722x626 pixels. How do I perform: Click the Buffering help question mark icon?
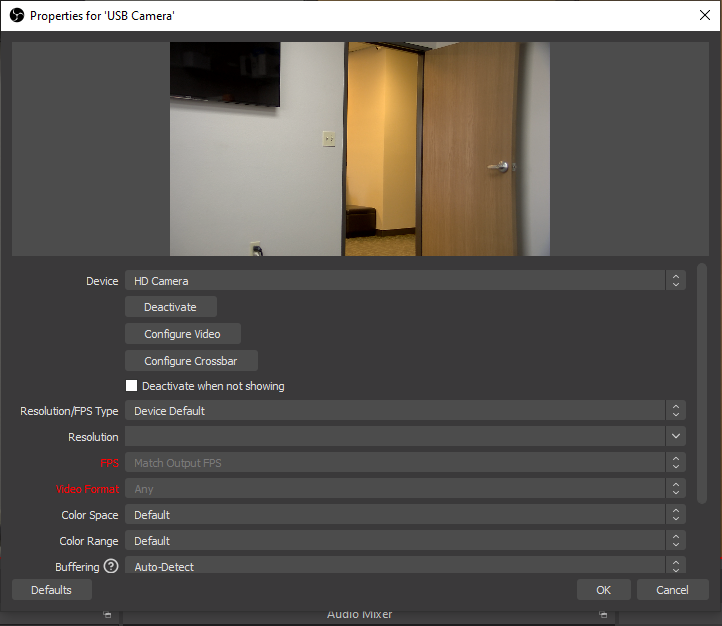coord(111,567)
